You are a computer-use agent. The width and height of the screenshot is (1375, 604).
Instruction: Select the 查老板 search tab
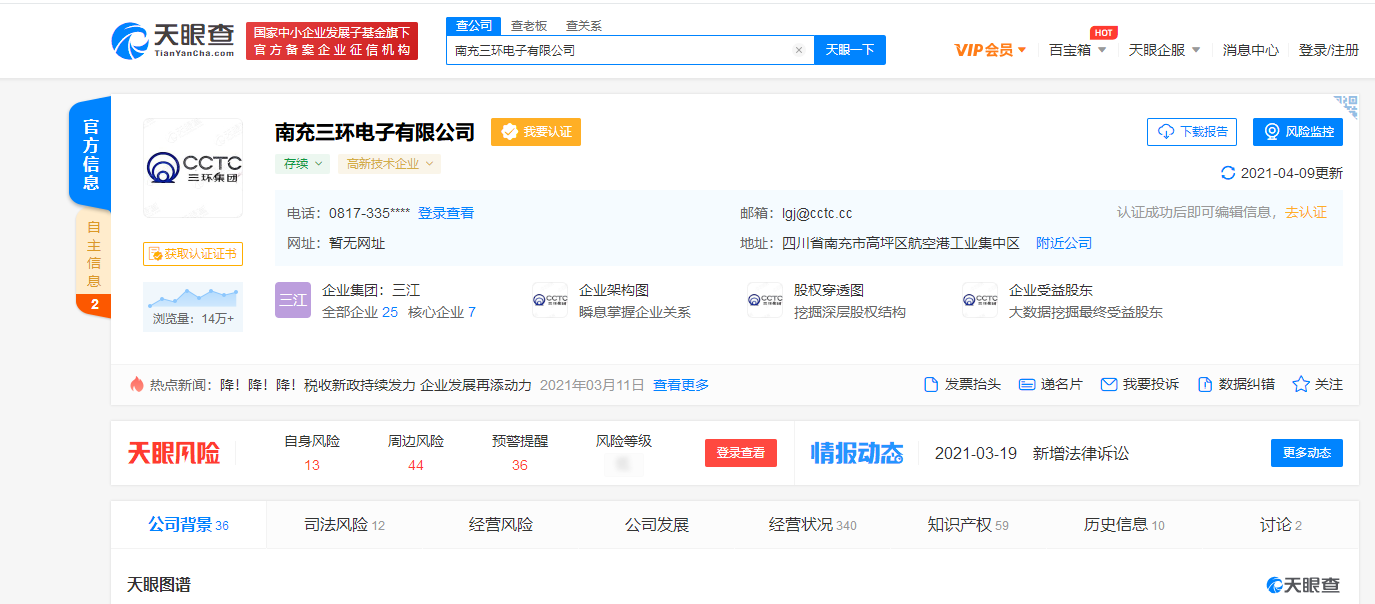pyautogui.click(x=529, y=26)
